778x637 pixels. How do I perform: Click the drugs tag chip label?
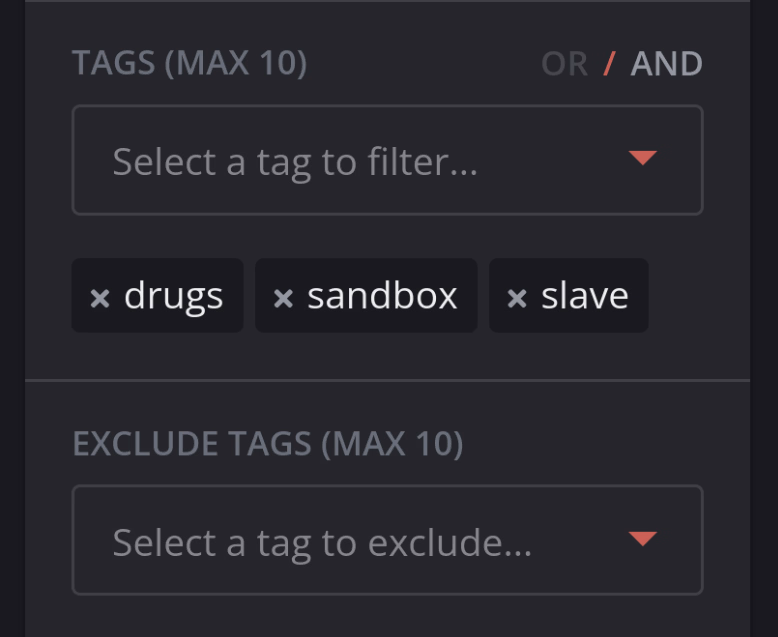(x=173, y=296)
